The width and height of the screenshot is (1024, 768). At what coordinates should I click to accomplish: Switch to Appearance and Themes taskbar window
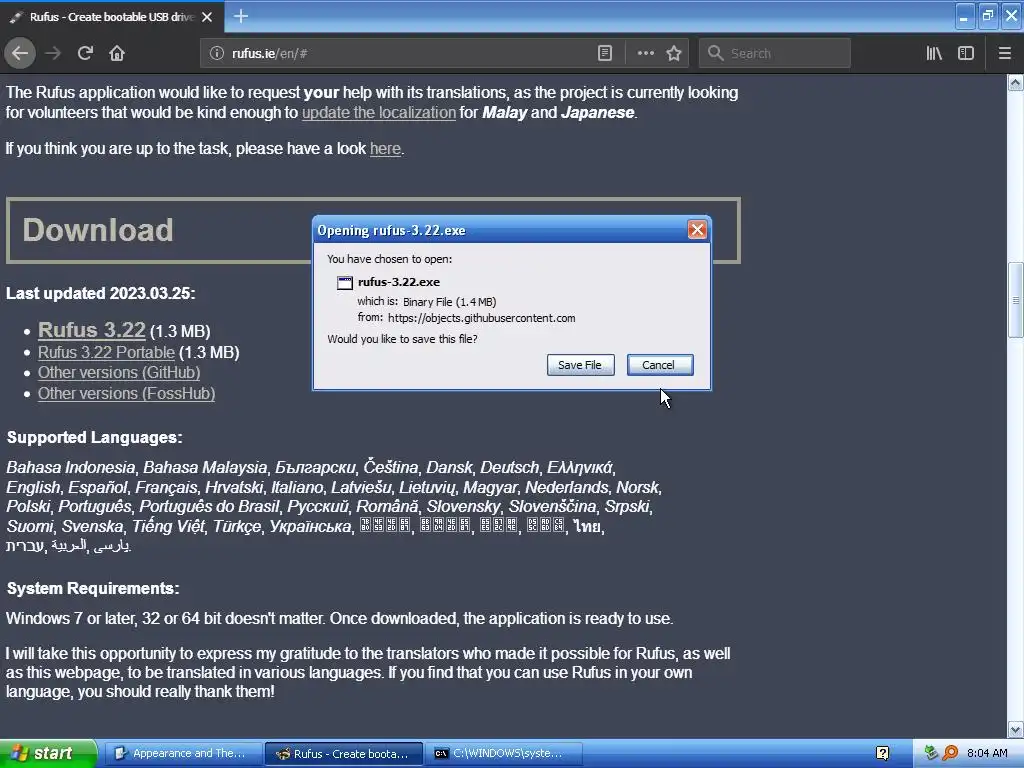coord(184,754)
